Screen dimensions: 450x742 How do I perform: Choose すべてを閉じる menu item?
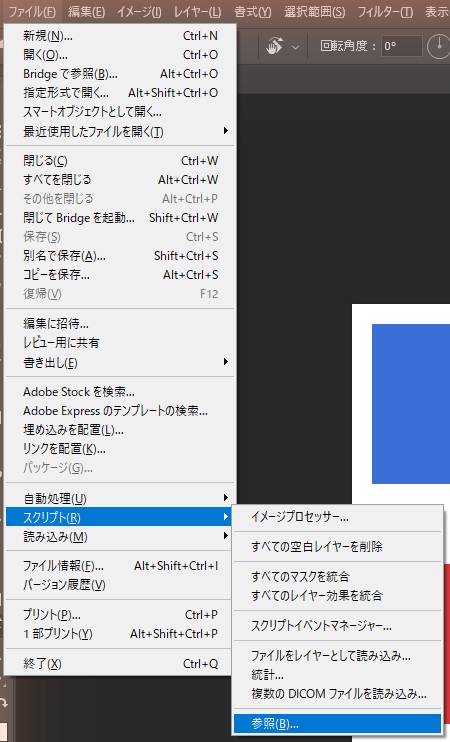[120, 179]
